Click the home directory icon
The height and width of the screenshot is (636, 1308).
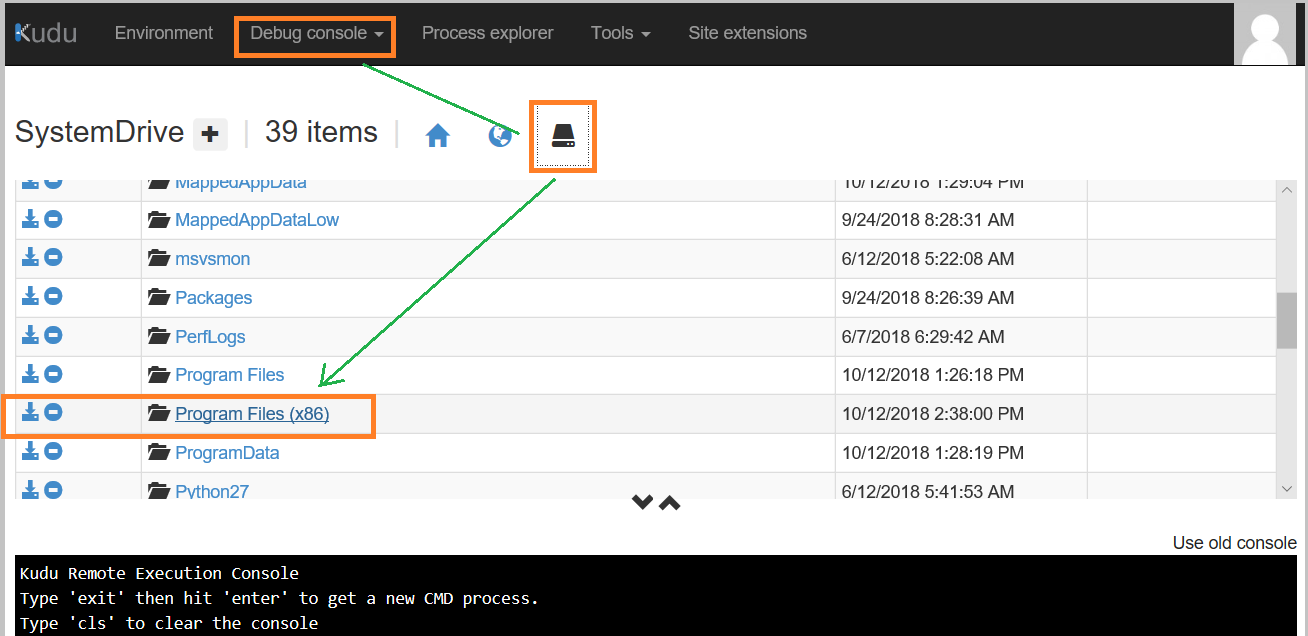pyautogui.click(x=437, y=136)
